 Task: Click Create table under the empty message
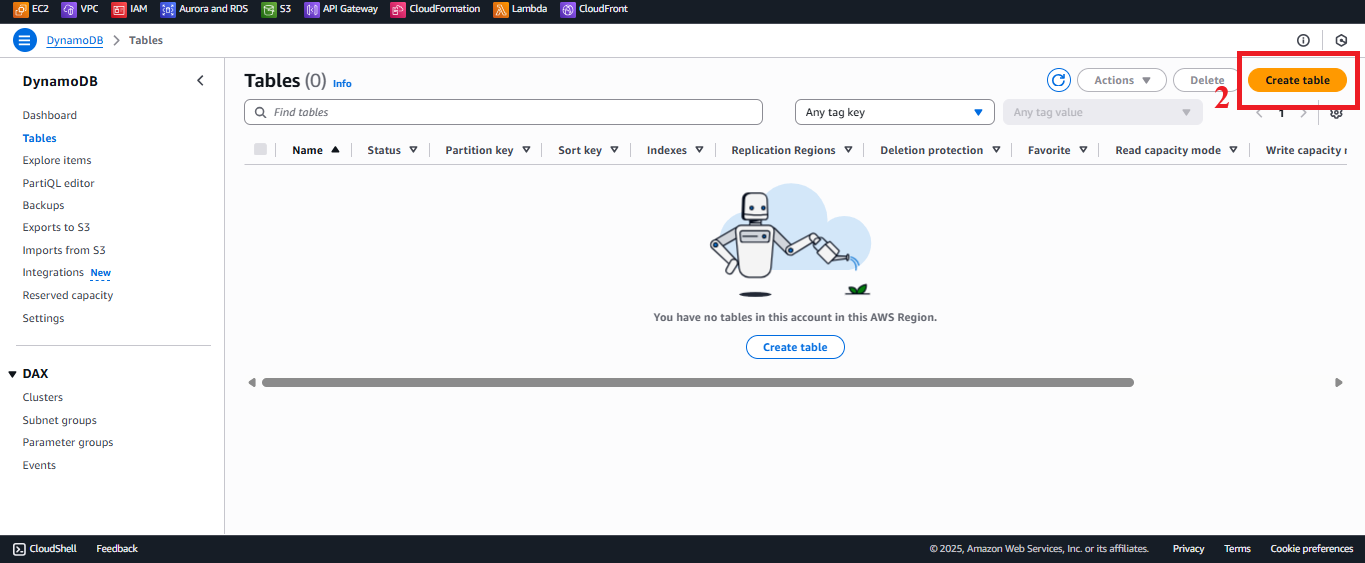click(x=795, y=347)
